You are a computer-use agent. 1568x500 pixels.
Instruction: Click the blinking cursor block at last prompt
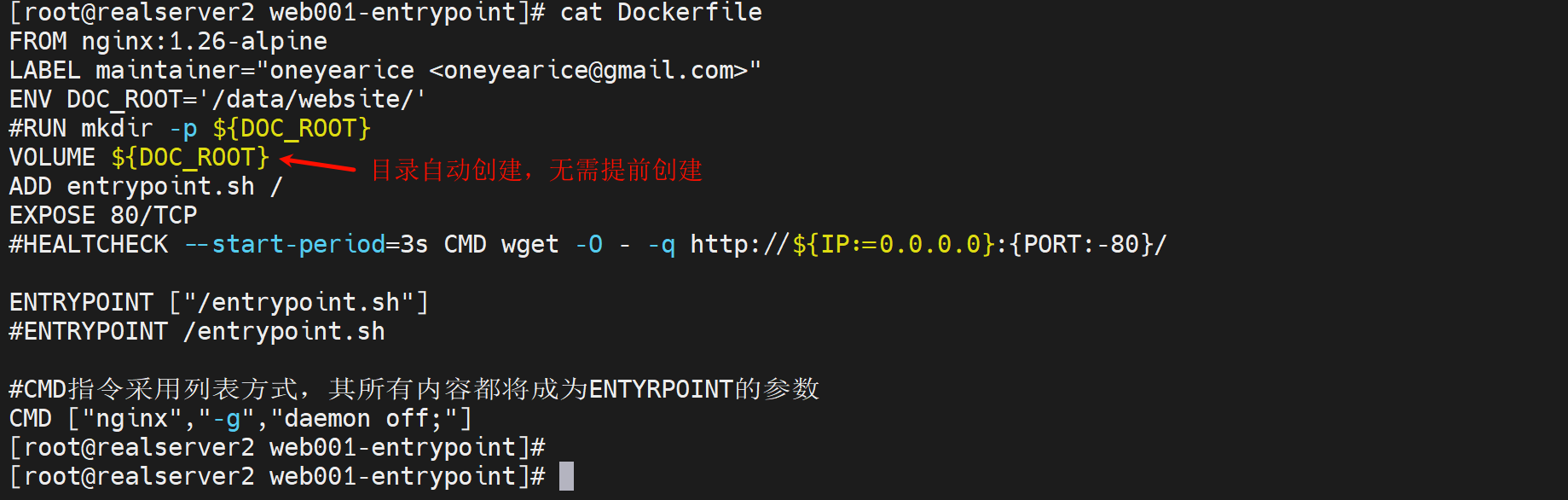coord(566,476)
